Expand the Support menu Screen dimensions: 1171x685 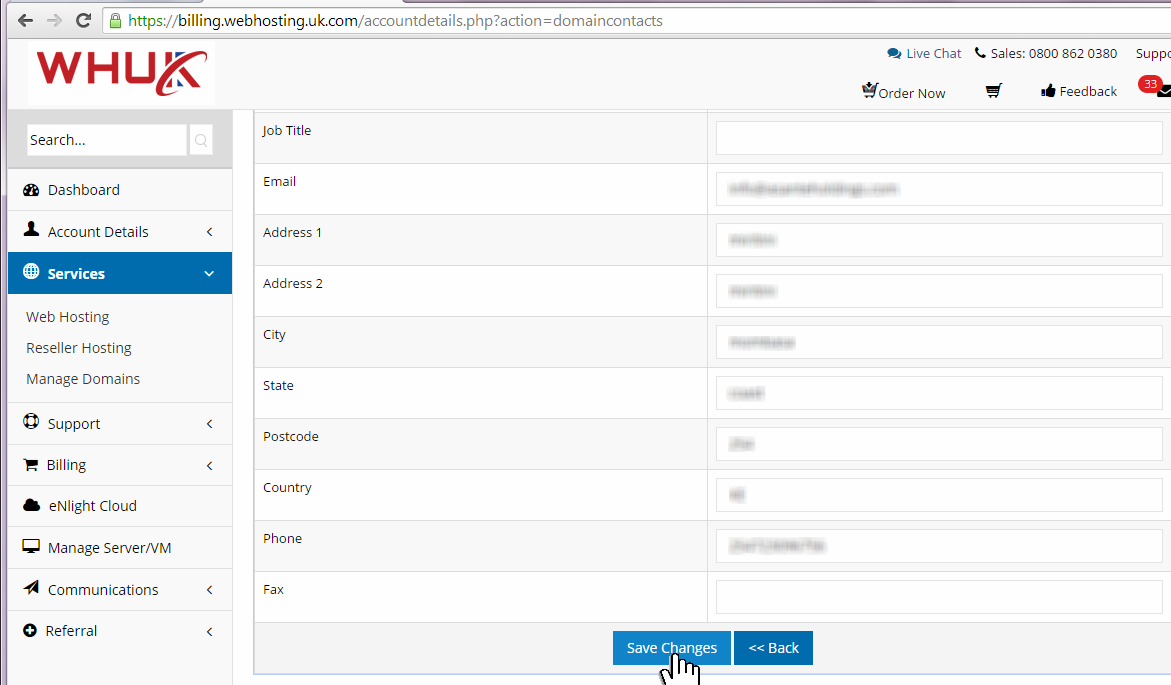pos(74,424)
